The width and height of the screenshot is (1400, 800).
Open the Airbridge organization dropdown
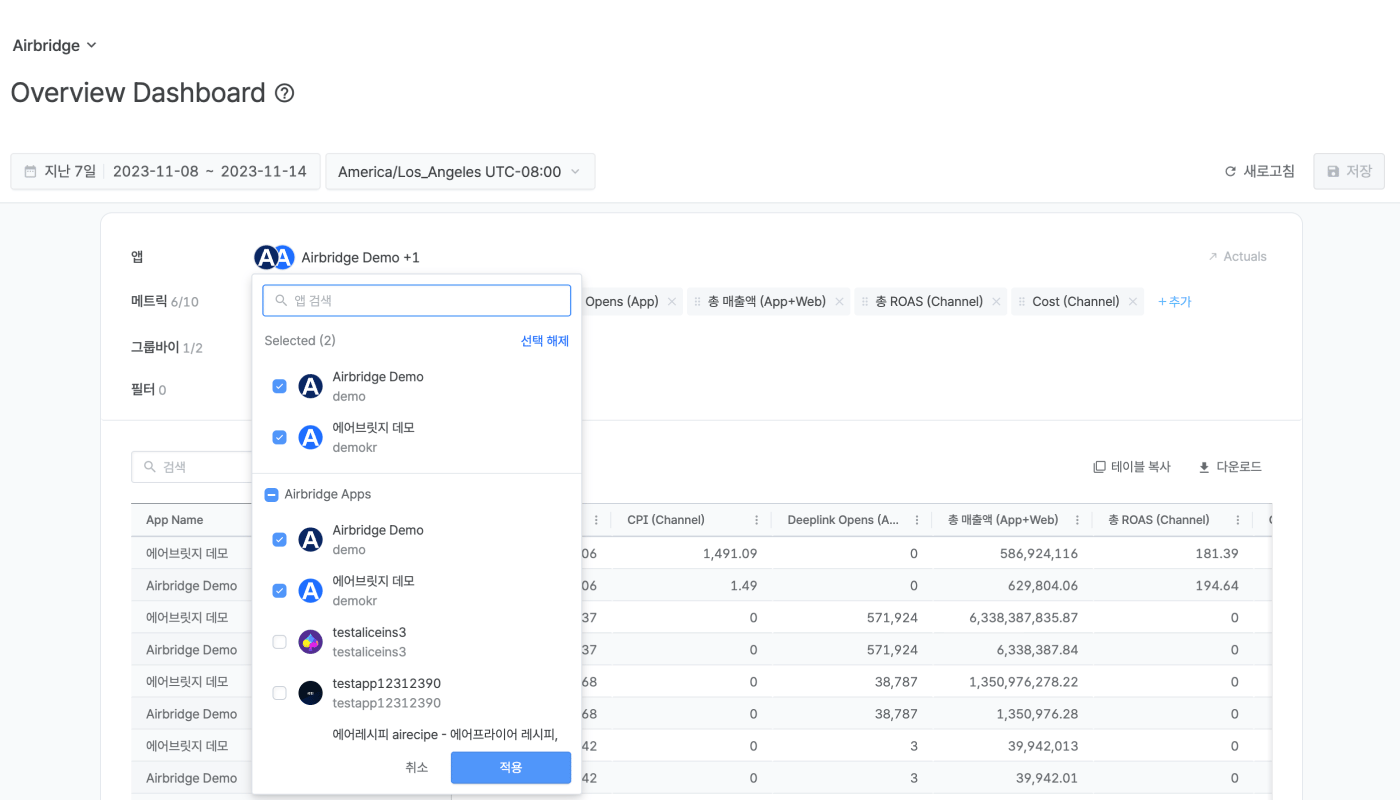pyautogui.click(x=54, y=45)
